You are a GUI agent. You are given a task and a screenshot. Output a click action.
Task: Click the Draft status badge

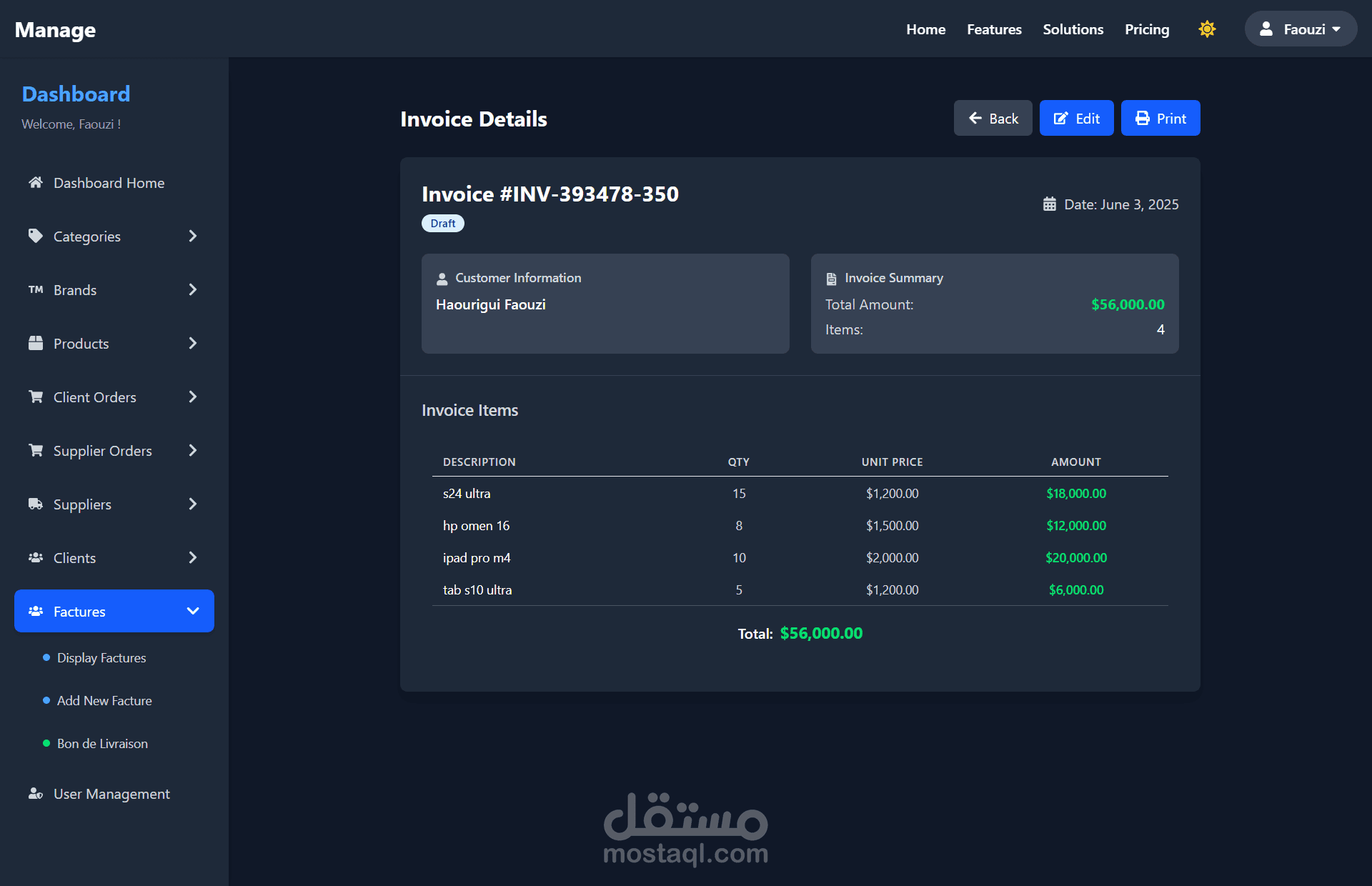click(442, 224)
